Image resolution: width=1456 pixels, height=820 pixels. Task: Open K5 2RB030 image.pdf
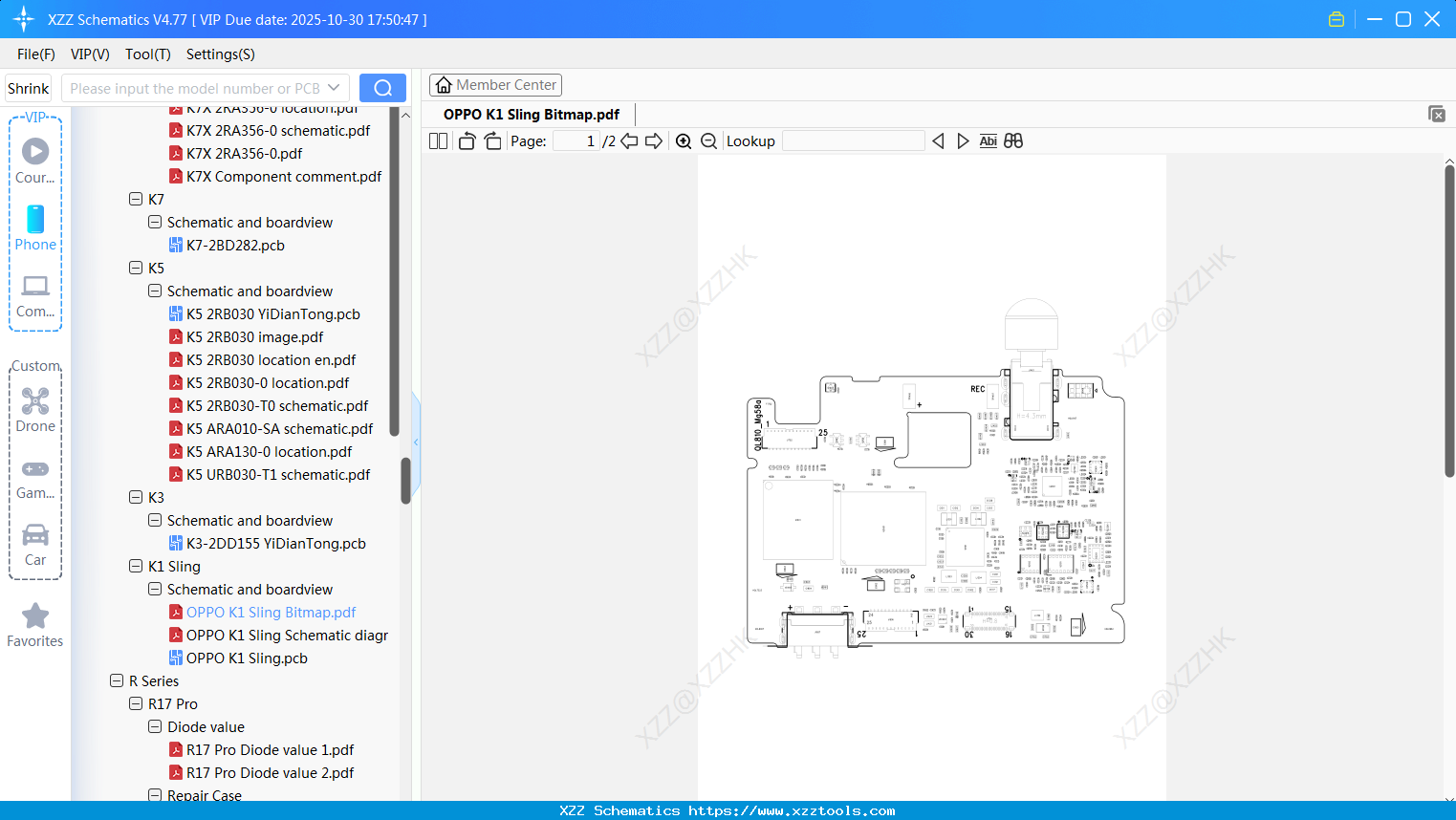pos(246,336)
